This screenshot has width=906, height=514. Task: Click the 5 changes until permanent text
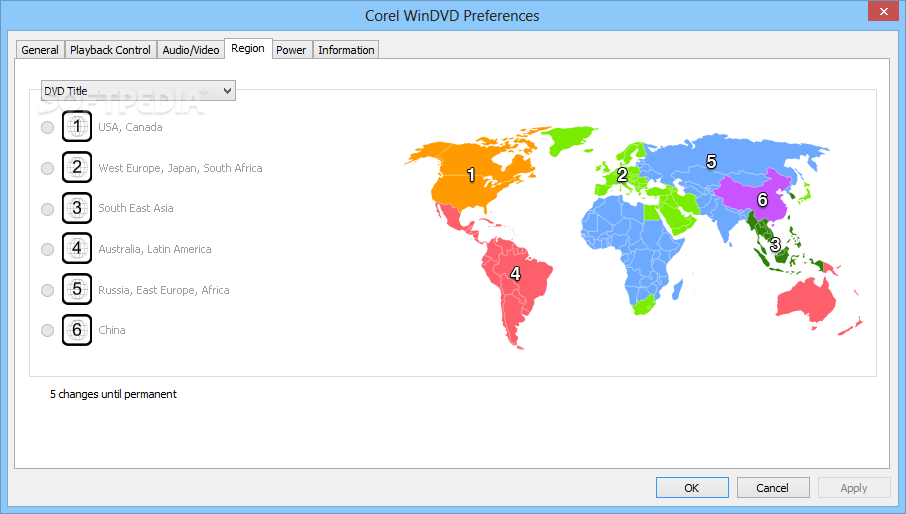pyautogui.click(x=113, y=394)
